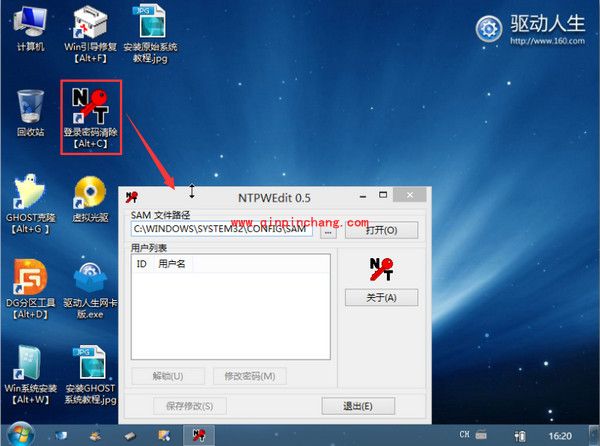Click the NTPWEdit title bar app icon

tap(132, 197)
